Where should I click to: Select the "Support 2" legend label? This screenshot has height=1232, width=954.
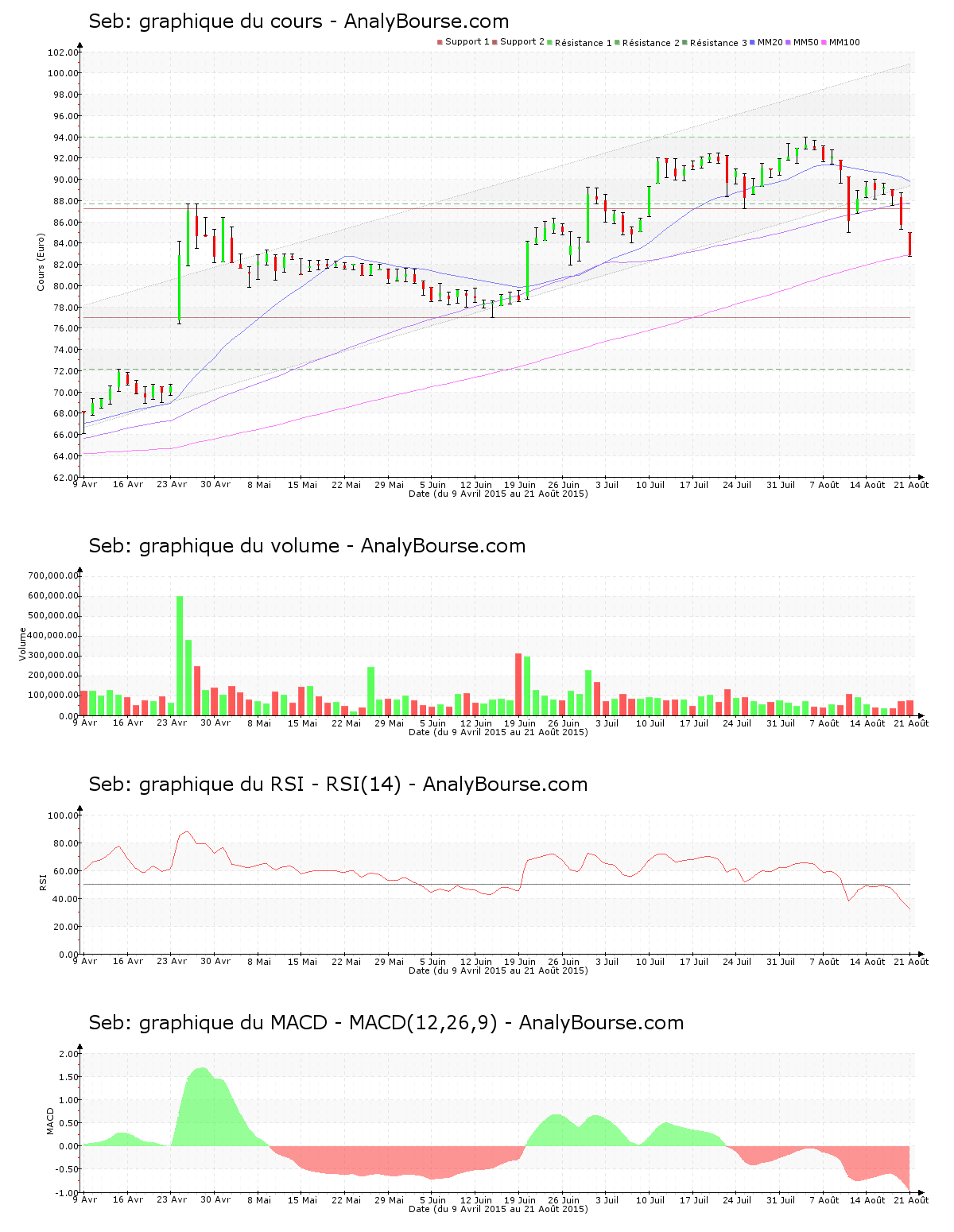pyautogui.click(x=522, y=42)
